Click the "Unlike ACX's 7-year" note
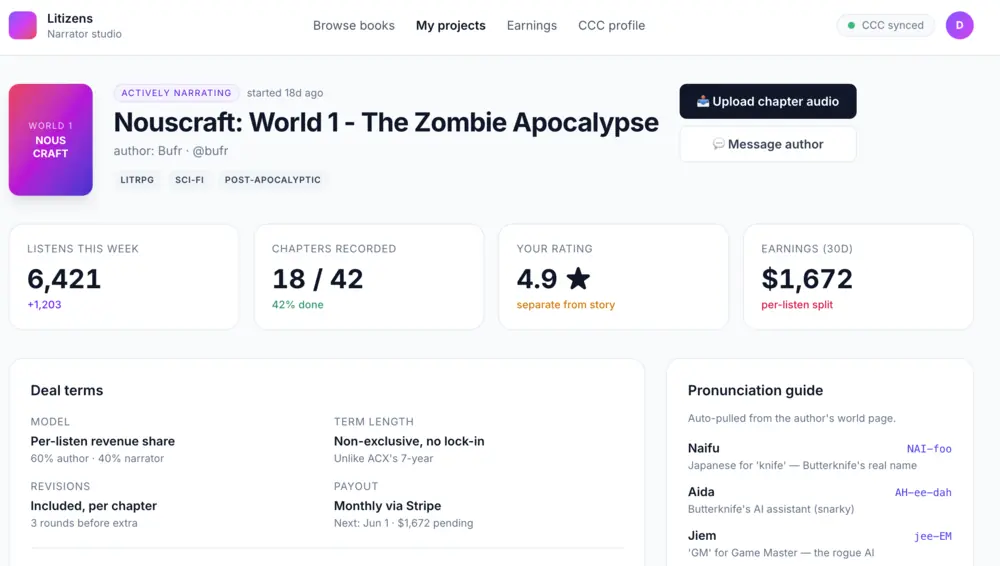The image size is (1000, 566). coord(383,458)
